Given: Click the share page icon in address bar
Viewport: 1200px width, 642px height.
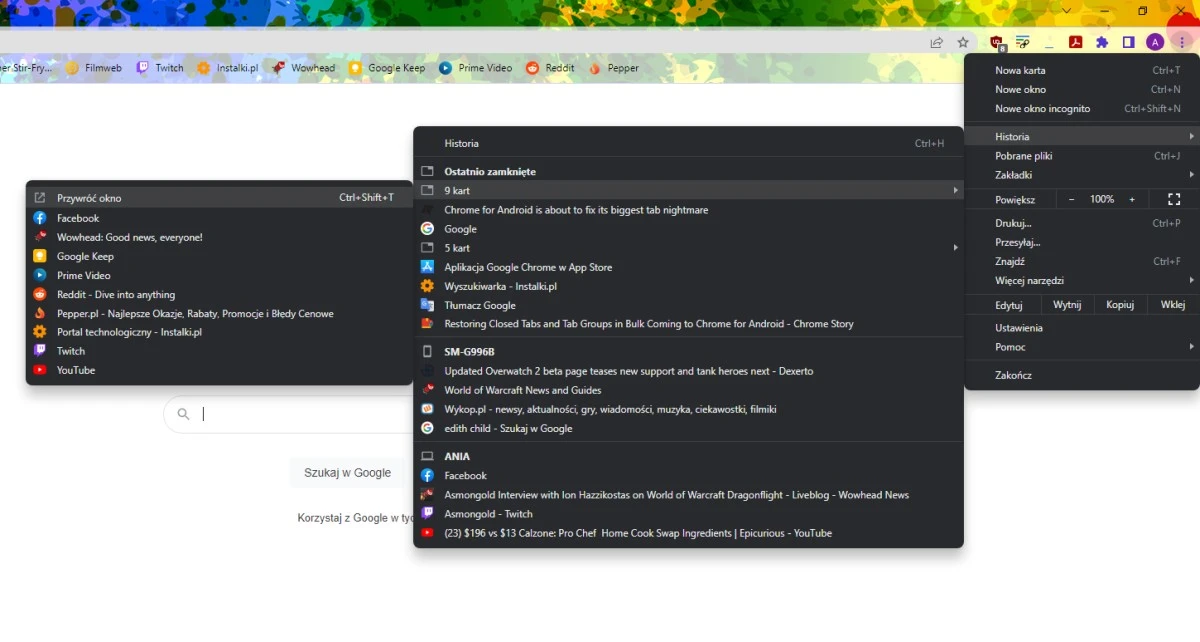Looking at the screenshot, I should tap(936, 42).
